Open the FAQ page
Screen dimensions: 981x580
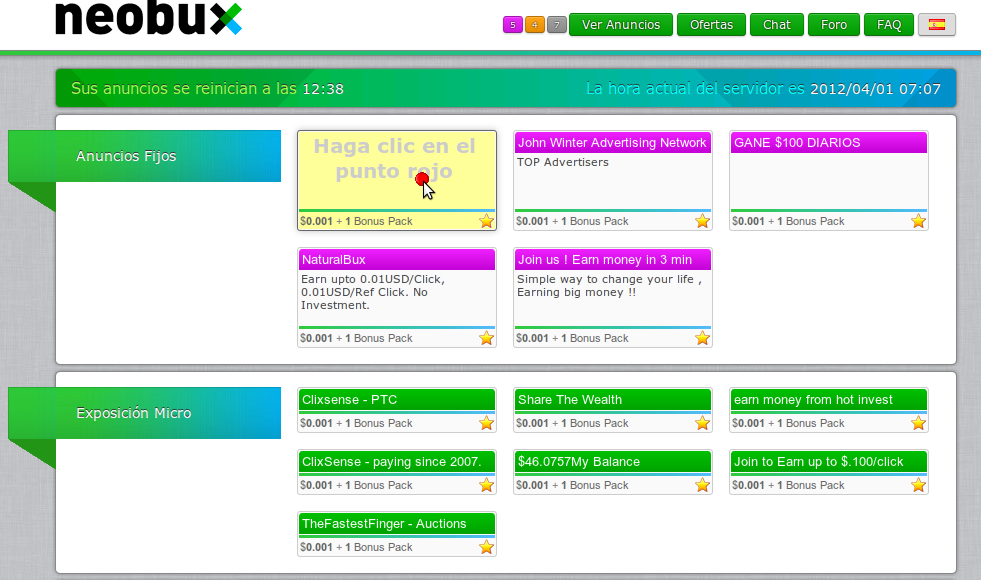point(888,24)
